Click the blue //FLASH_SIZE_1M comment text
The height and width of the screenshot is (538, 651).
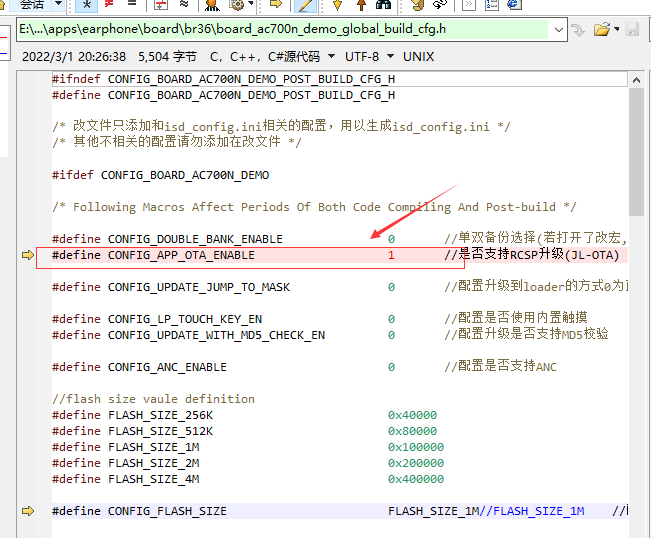[x=532, y=511]
